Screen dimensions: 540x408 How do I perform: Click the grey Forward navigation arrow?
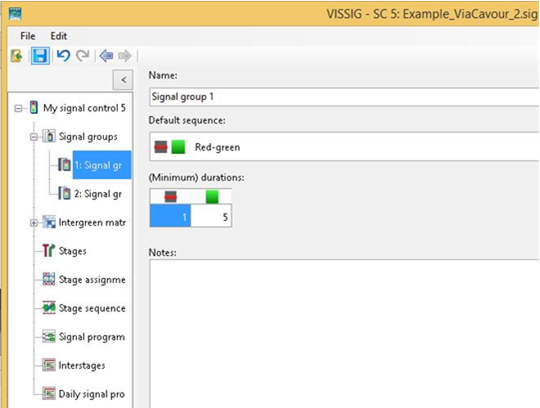tap(125, 55)
